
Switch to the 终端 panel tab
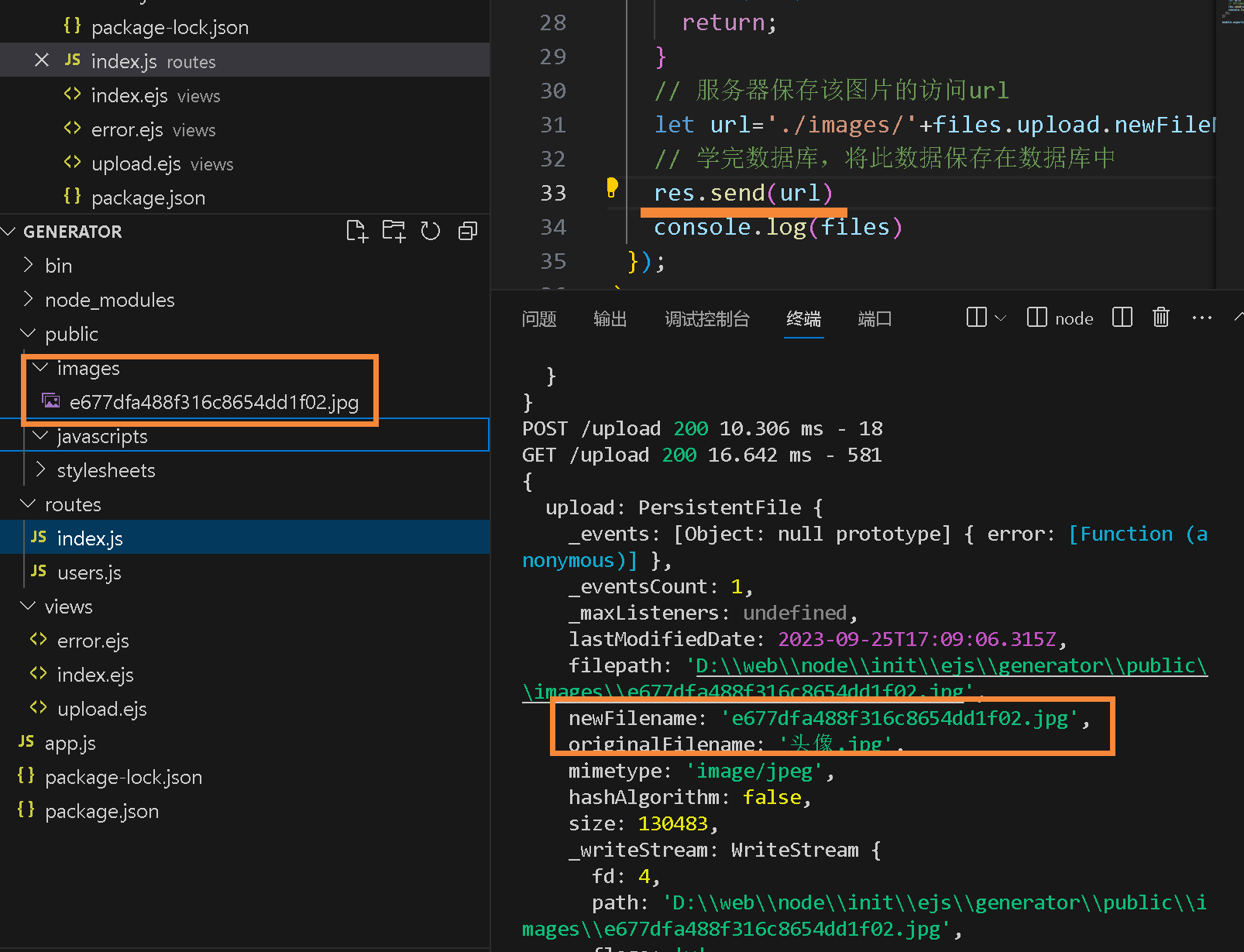[x=803, y=318]
